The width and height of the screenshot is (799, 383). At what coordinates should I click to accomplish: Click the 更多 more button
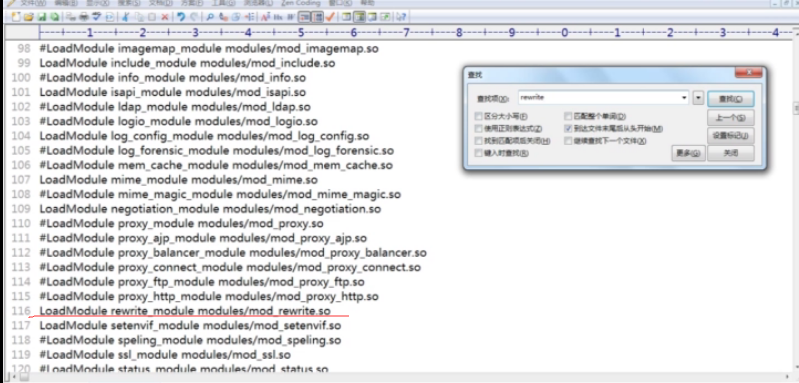coord(688,153)
